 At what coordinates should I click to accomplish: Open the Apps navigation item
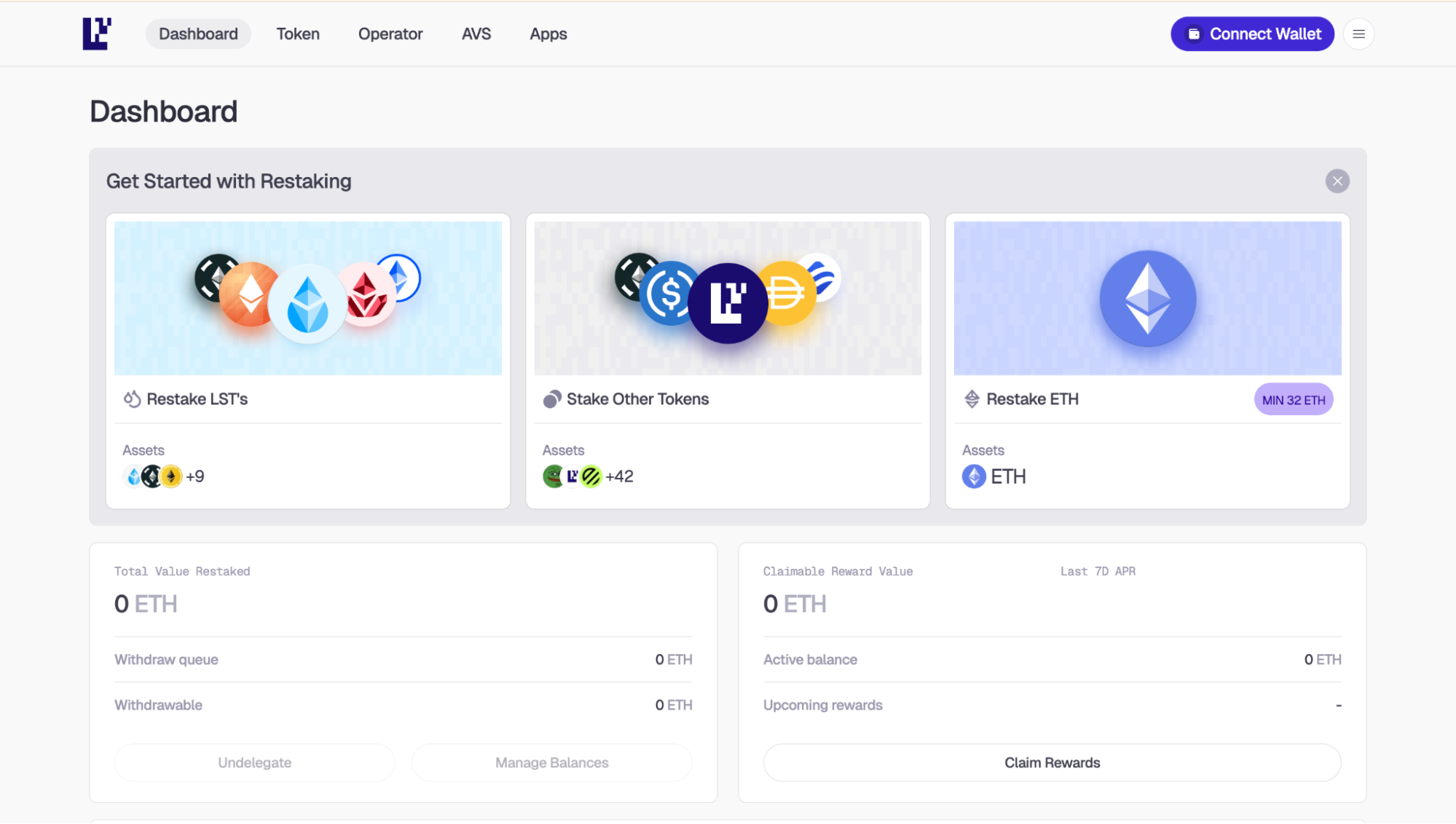click(x=548, y=34)
